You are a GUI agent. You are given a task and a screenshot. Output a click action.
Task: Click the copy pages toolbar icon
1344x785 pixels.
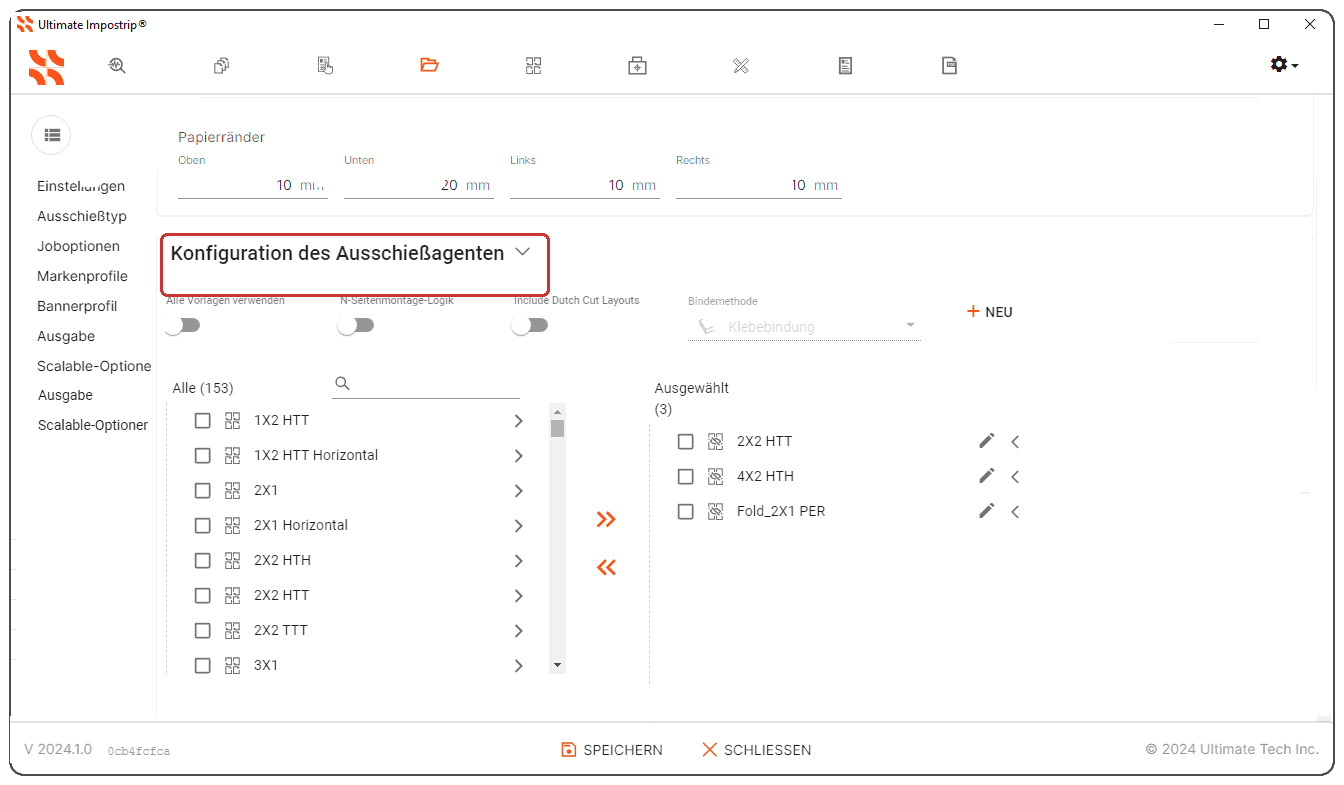(x=221, y=65)
